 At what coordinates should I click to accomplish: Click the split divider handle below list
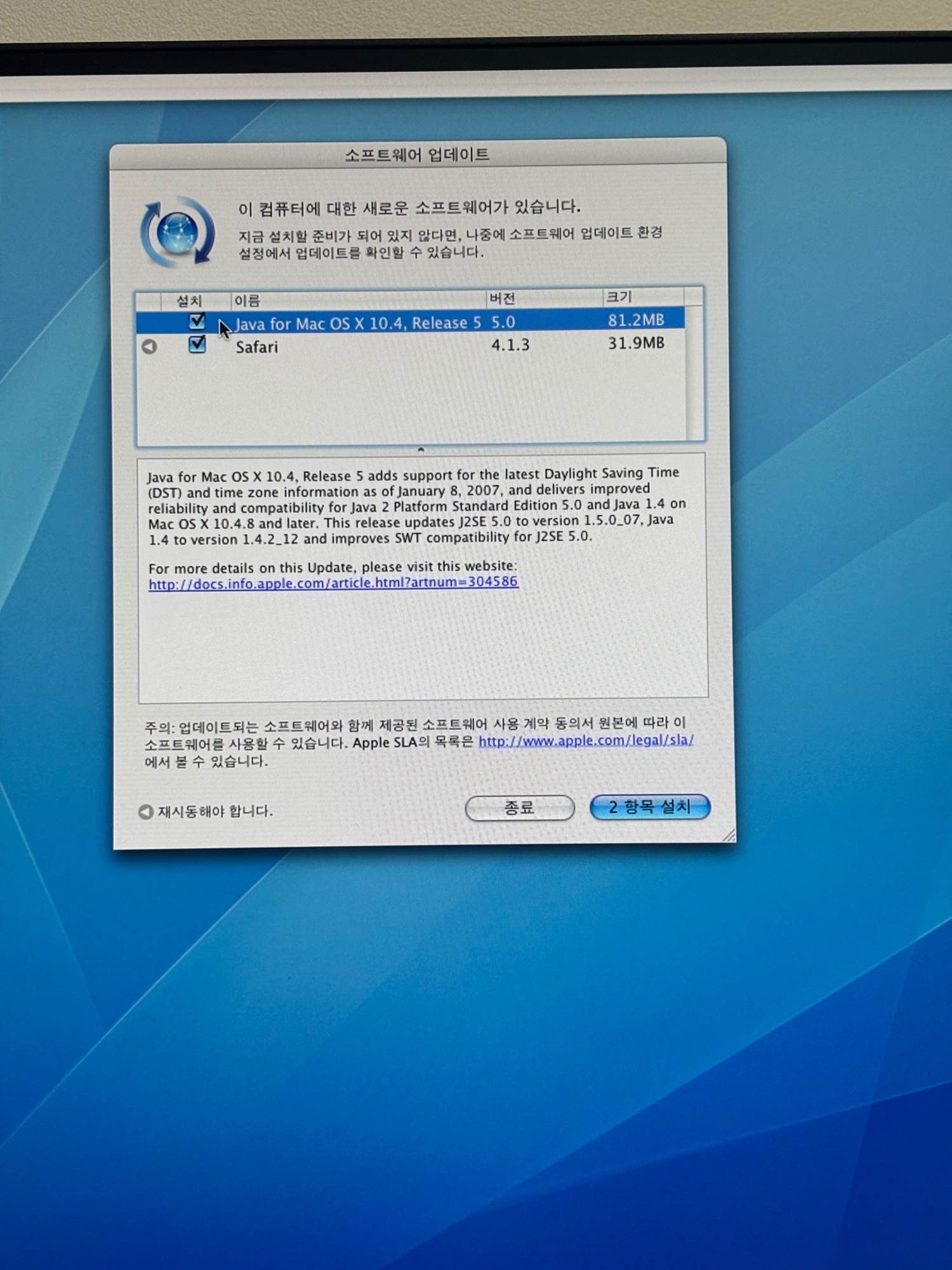[421, 449]
